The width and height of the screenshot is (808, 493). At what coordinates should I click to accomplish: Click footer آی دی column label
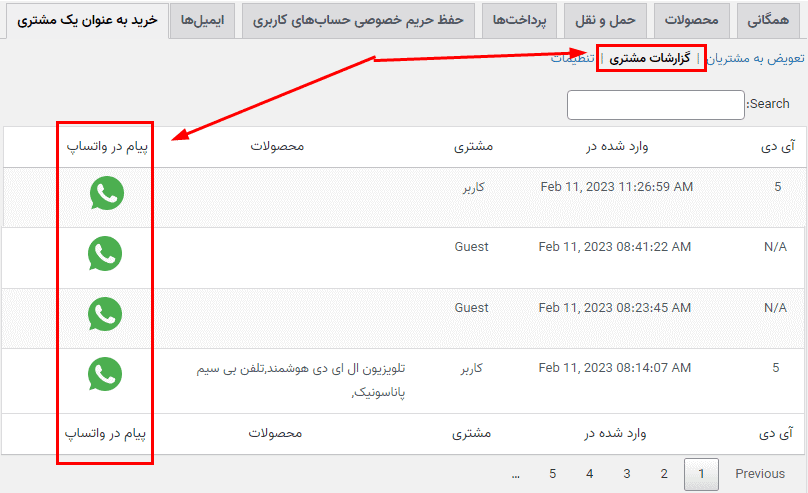coord(776,434)
